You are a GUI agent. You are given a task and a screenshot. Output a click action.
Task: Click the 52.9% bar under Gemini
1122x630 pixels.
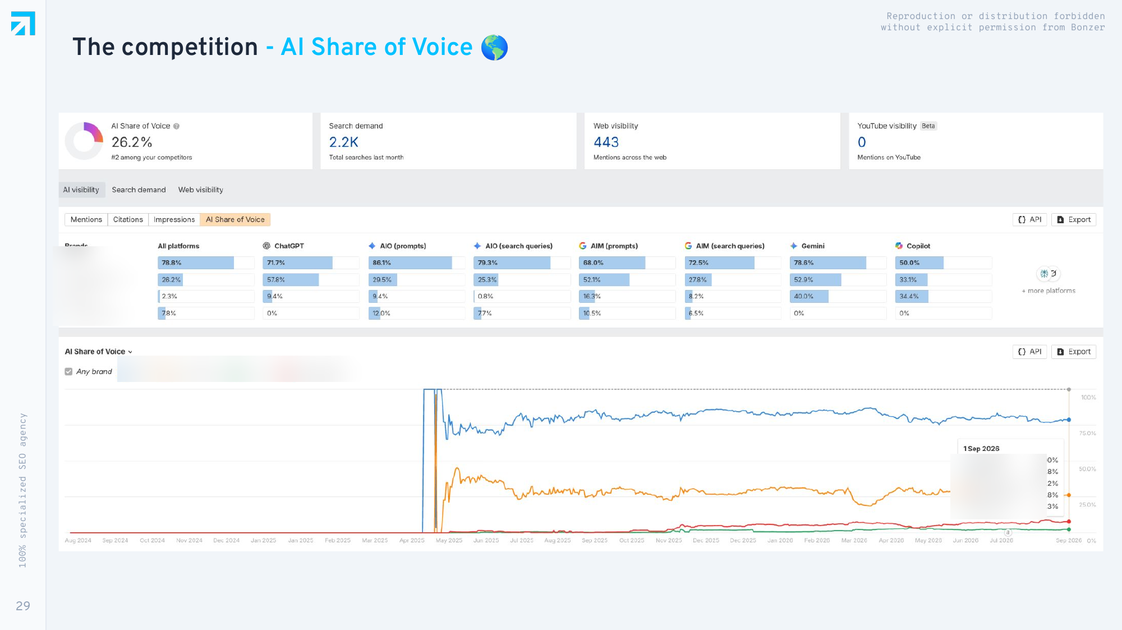coord(816,279)
